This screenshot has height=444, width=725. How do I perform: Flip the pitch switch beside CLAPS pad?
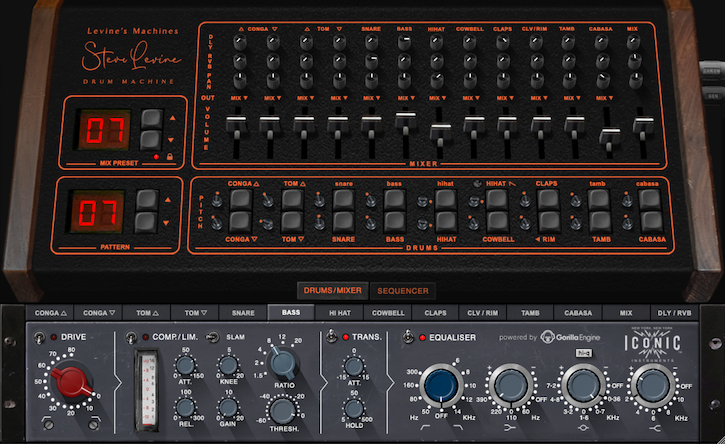524,200
